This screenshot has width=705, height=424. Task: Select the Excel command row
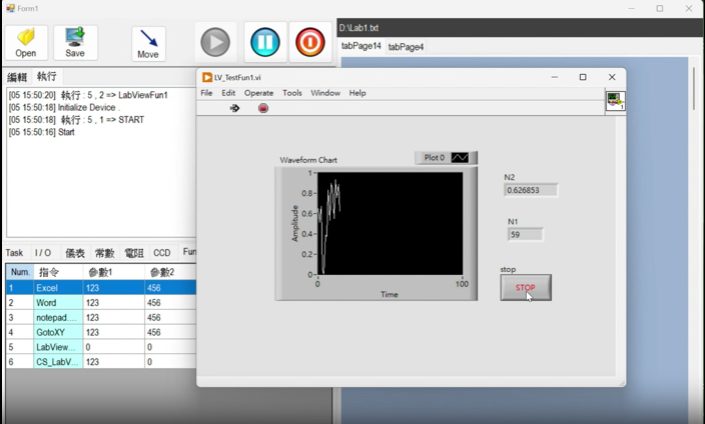(x=101, y=288)
